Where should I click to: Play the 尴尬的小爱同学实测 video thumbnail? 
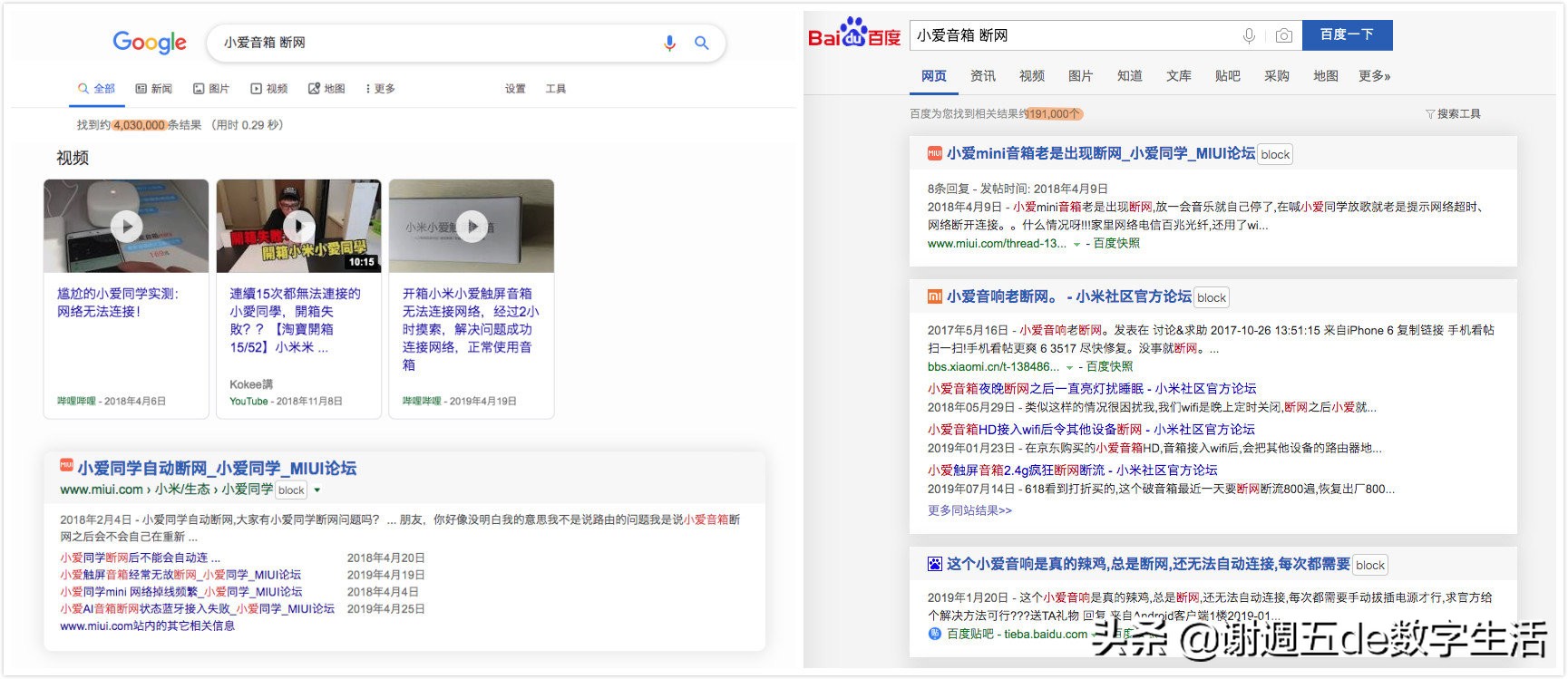pyautogui.click(x=126, y=226)
